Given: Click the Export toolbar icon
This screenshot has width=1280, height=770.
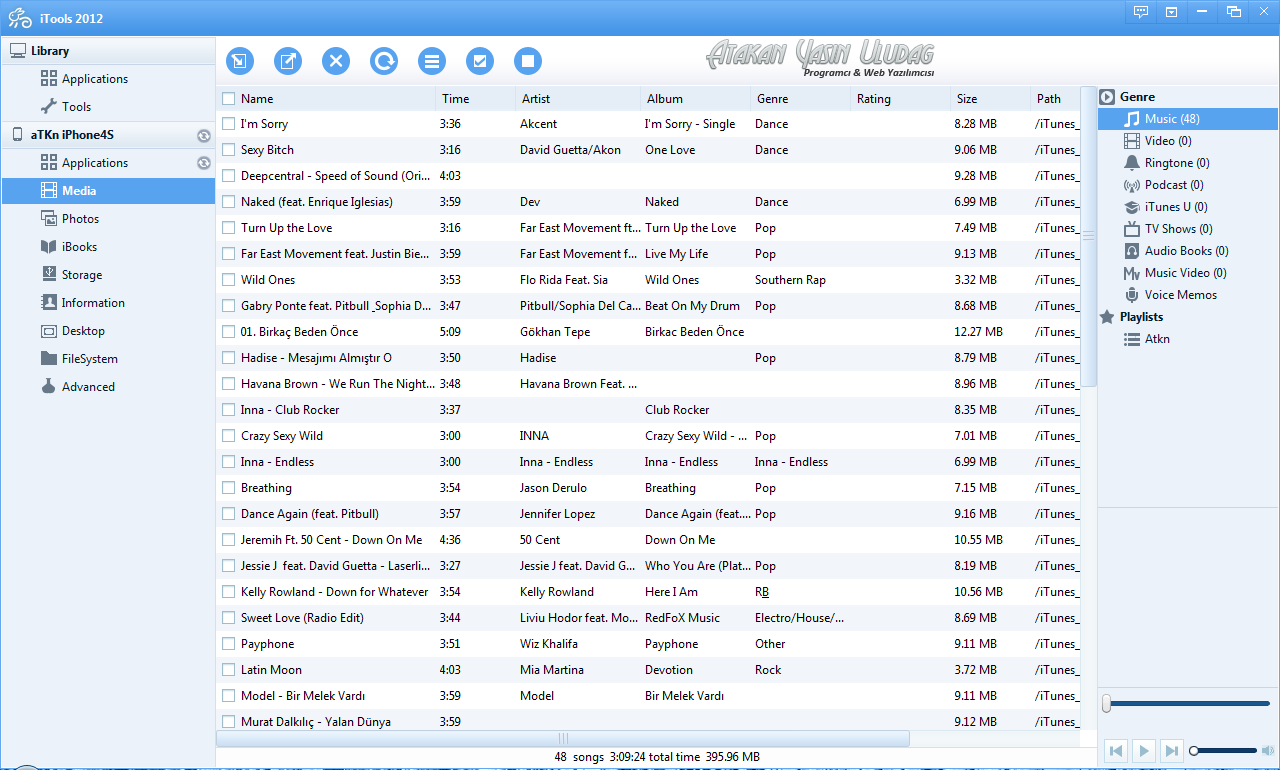Looking at the screenshot, I should click(288, 61).
